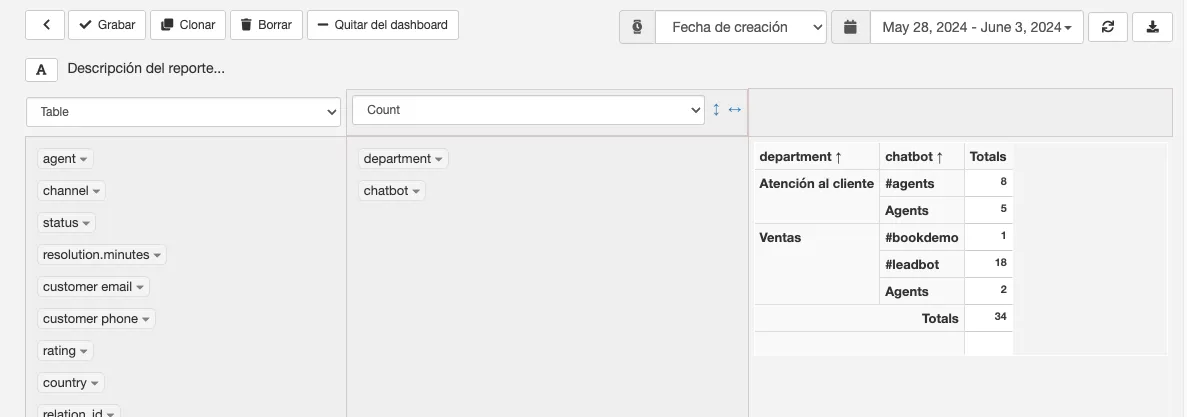Image resolution: width=1187 pixels, height=417 pixels.
Task: Click the chatbot column header to sort
Action: pyautogui.click(x=914, y=157)
